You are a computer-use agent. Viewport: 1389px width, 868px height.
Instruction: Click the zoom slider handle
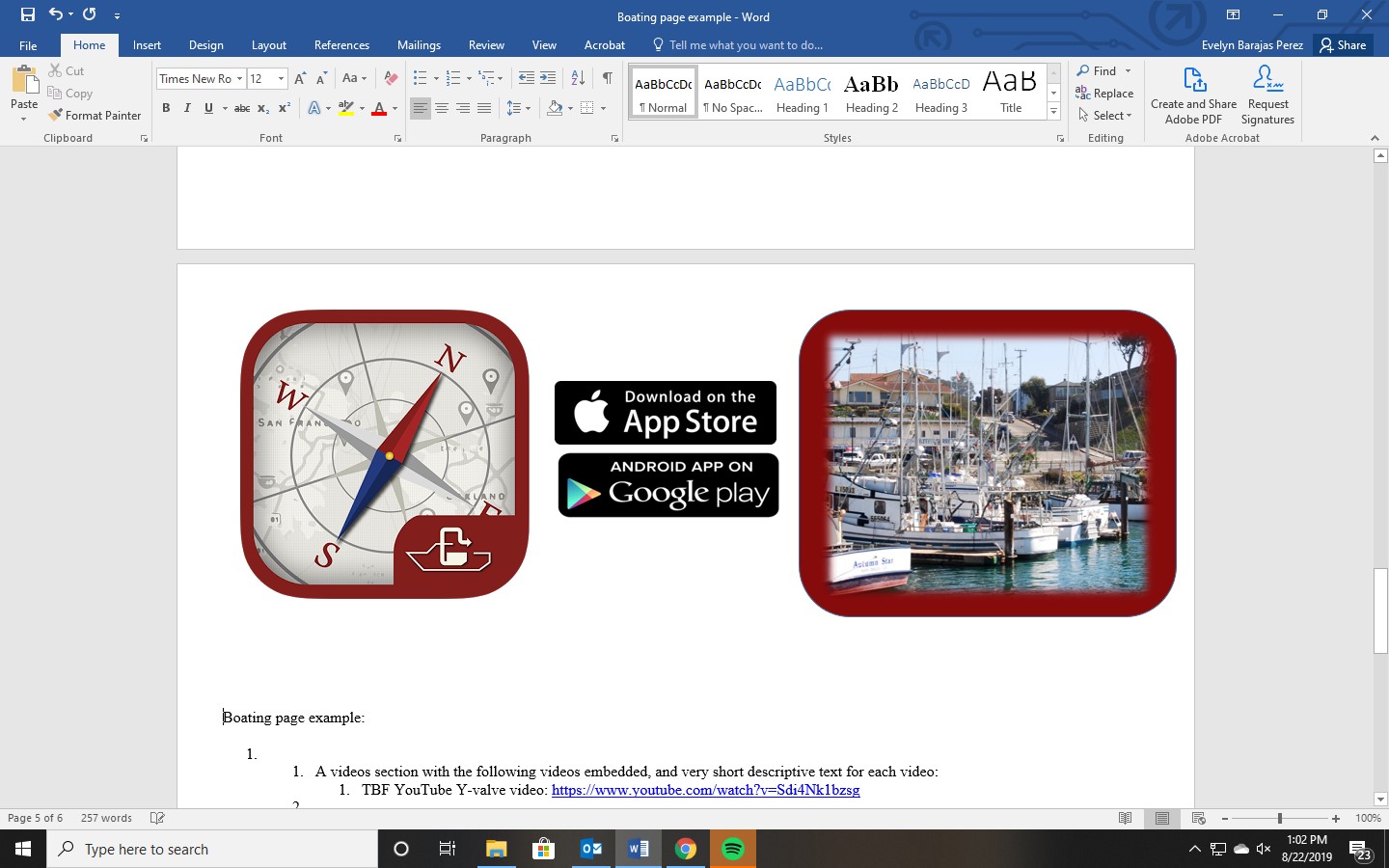click(x=1280, y=818)
